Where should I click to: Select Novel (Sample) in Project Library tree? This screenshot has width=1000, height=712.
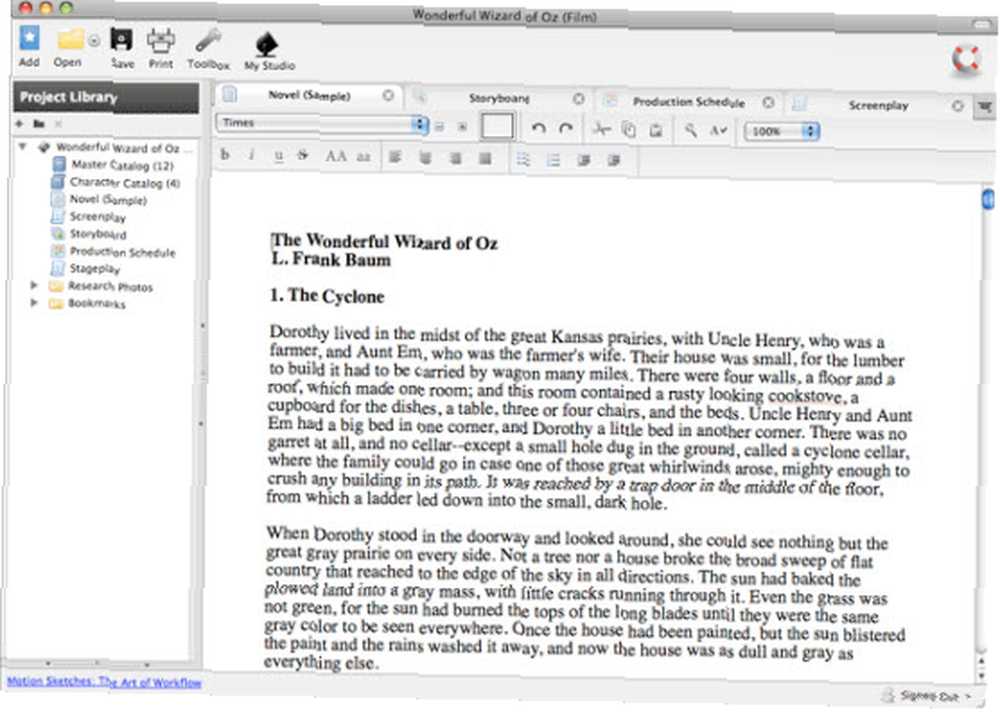(x=99, y=199)
